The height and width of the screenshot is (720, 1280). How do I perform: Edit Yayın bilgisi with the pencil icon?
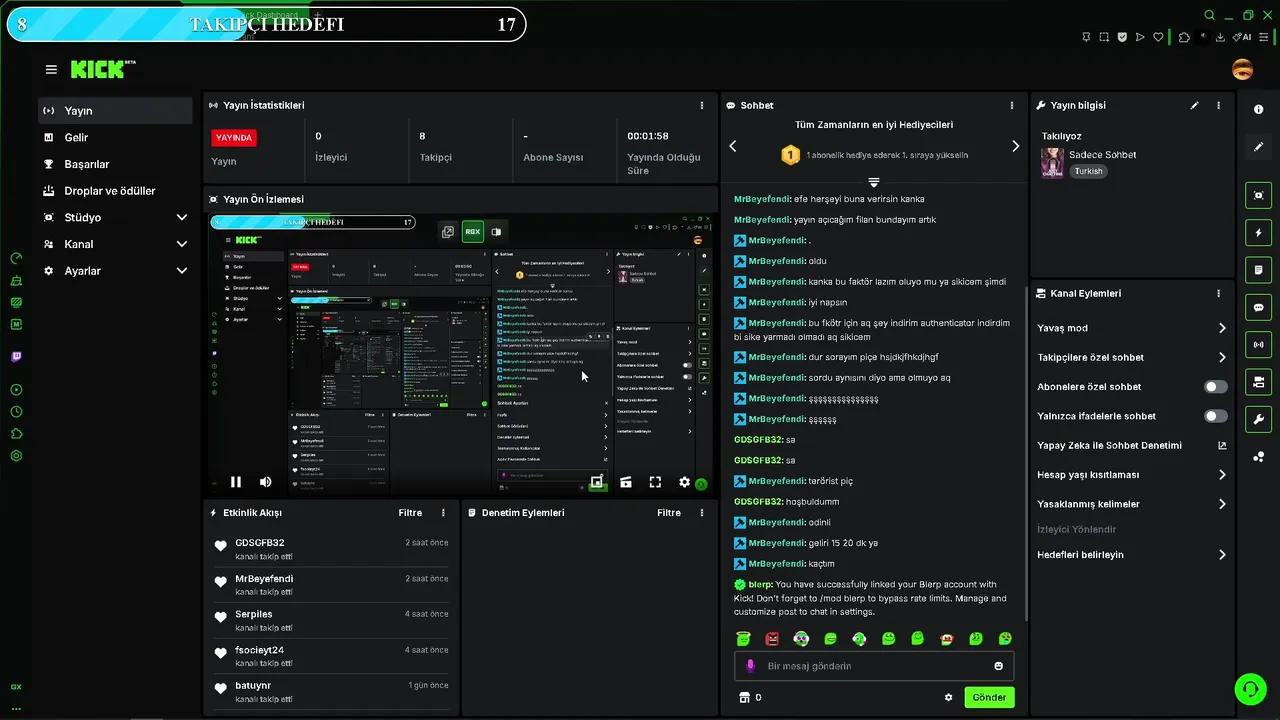click(1194, 105)
